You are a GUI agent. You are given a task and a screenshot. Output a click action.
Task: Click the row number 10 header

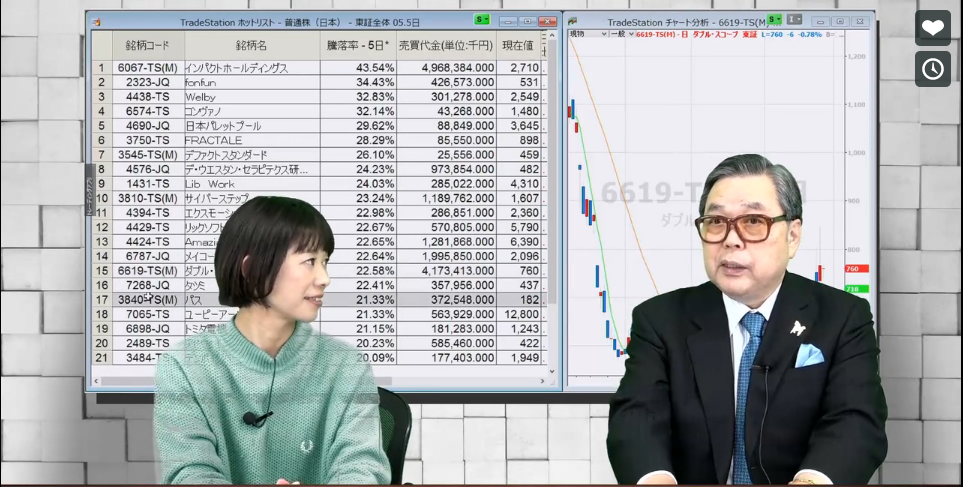pos(102,198)
